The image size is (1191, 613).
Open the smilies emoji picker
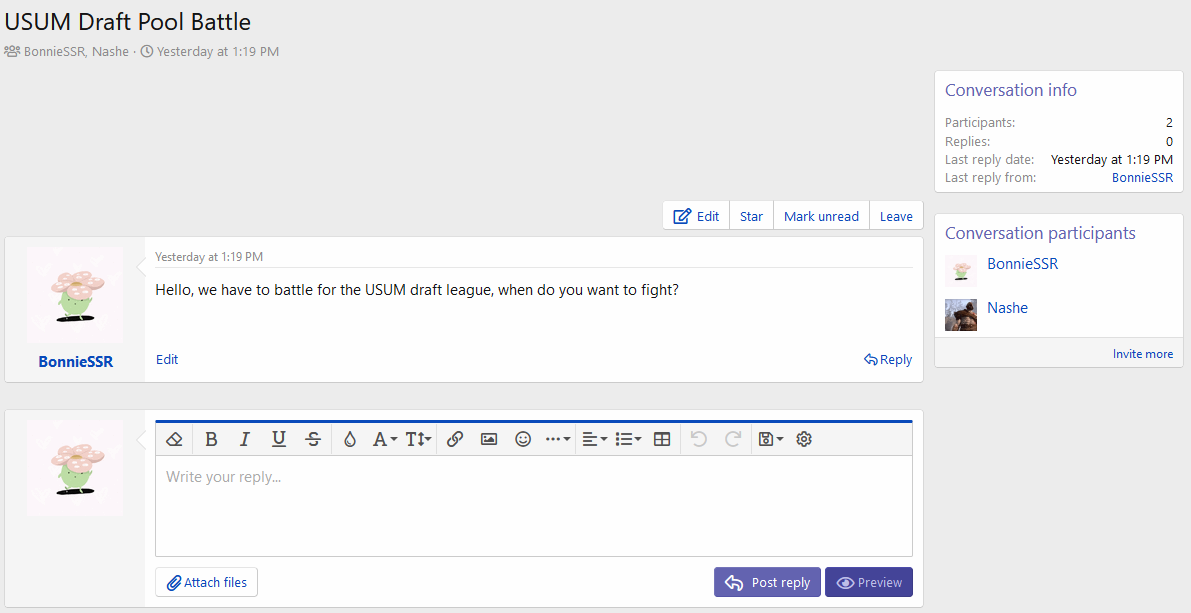point(523,439)
